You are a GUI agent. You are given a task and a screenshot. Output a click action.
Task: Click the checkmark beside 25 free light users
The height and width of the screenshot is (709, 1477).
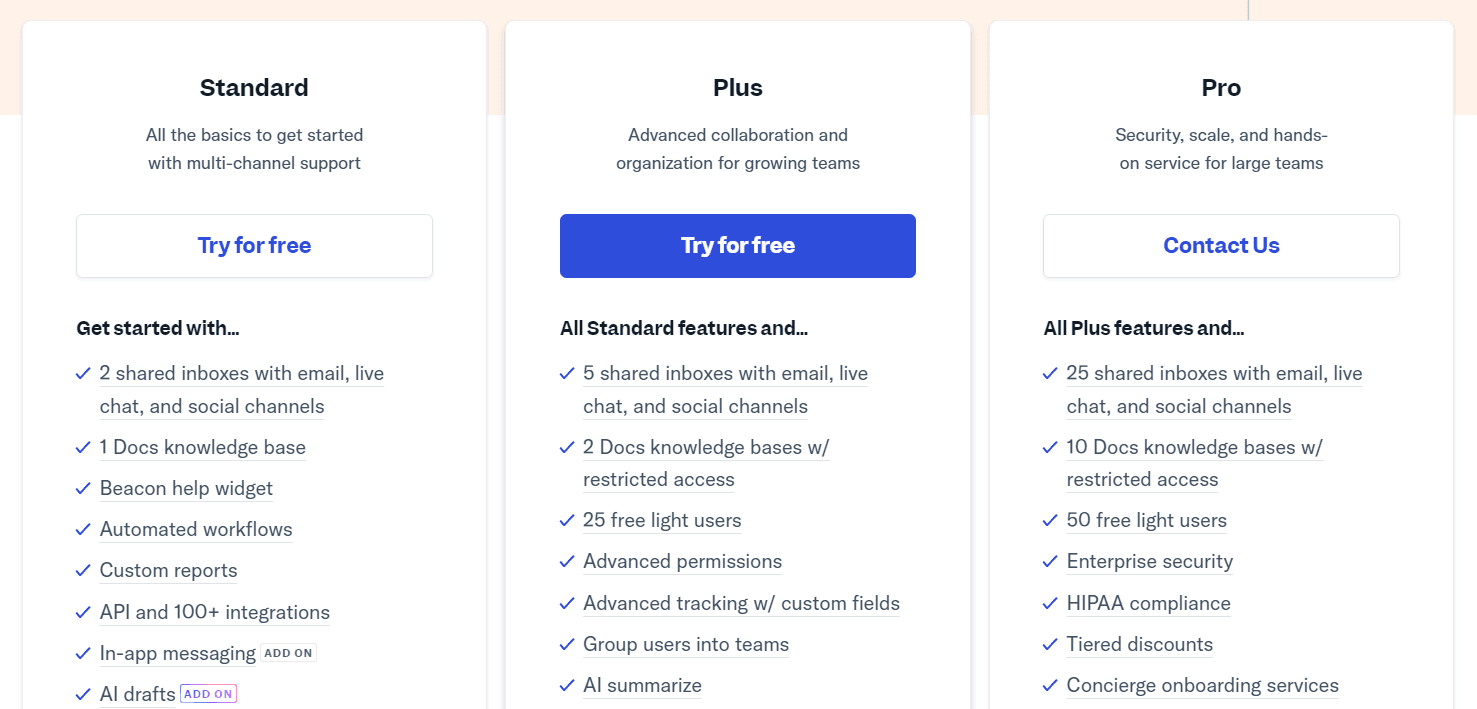pos(567,520)
